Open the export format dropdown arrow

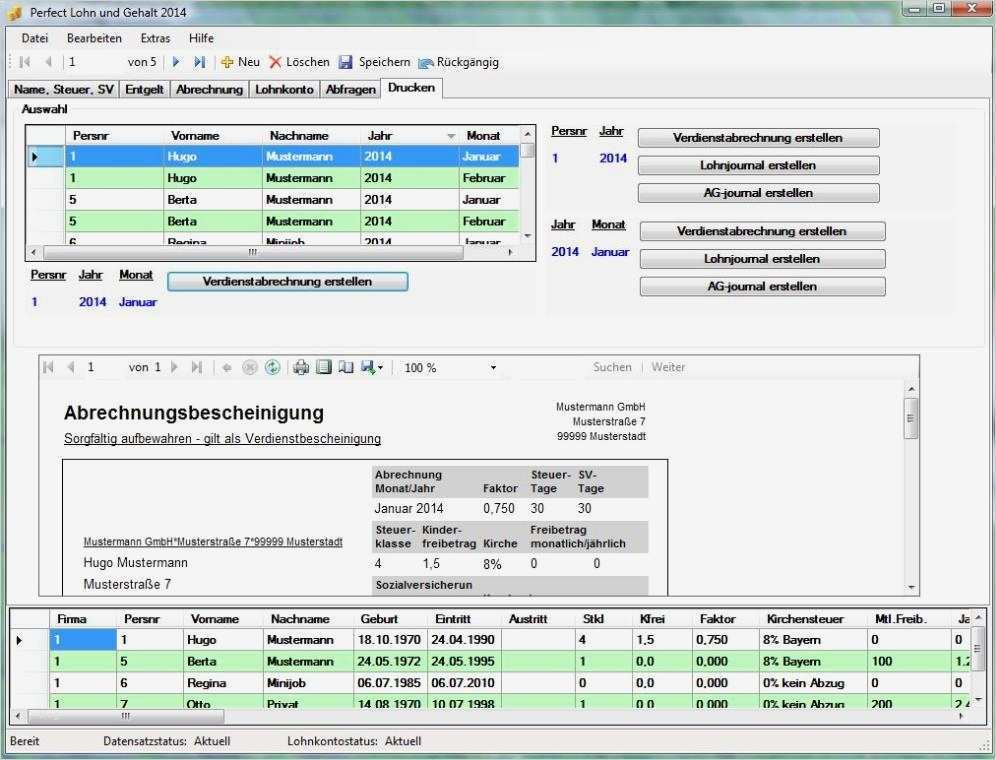[x=383, y=366]
